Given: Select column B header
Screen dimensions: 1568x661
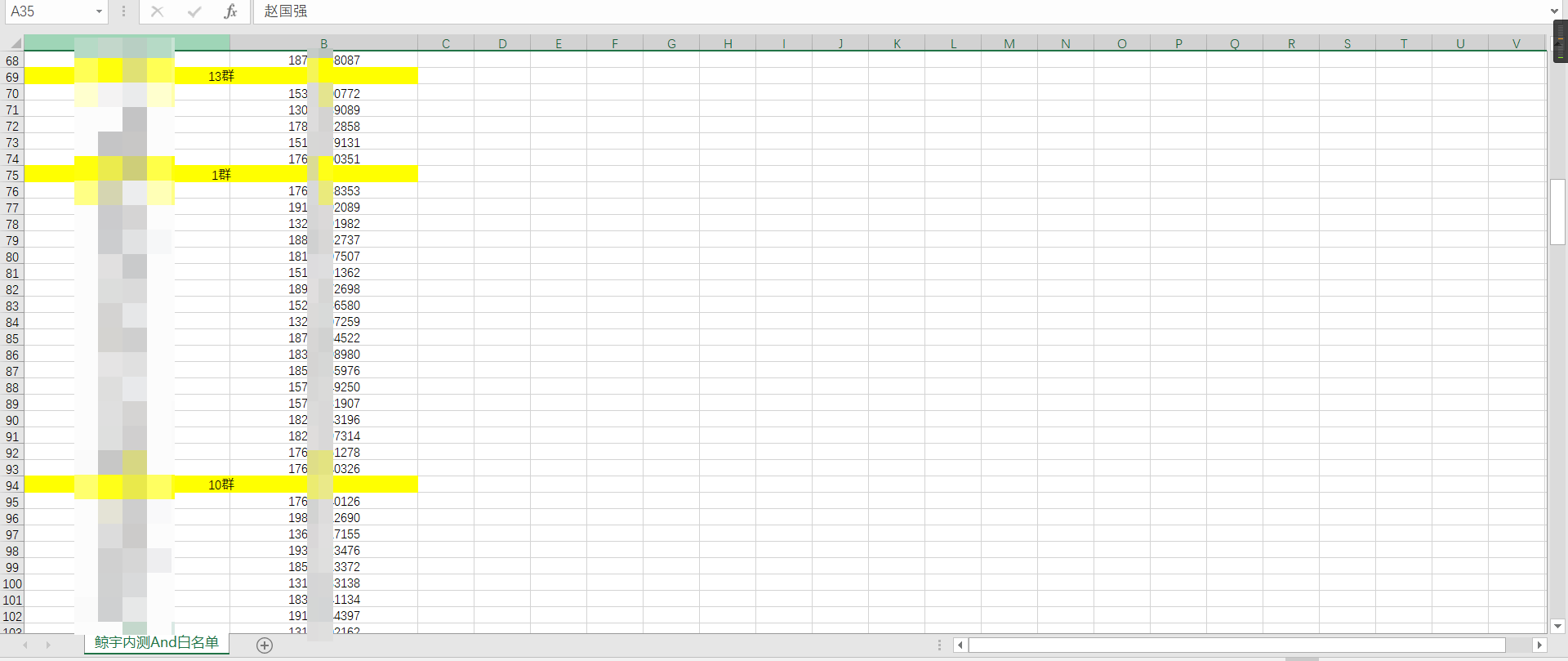Looking at the screenshot, I should [x=323, y=43].
